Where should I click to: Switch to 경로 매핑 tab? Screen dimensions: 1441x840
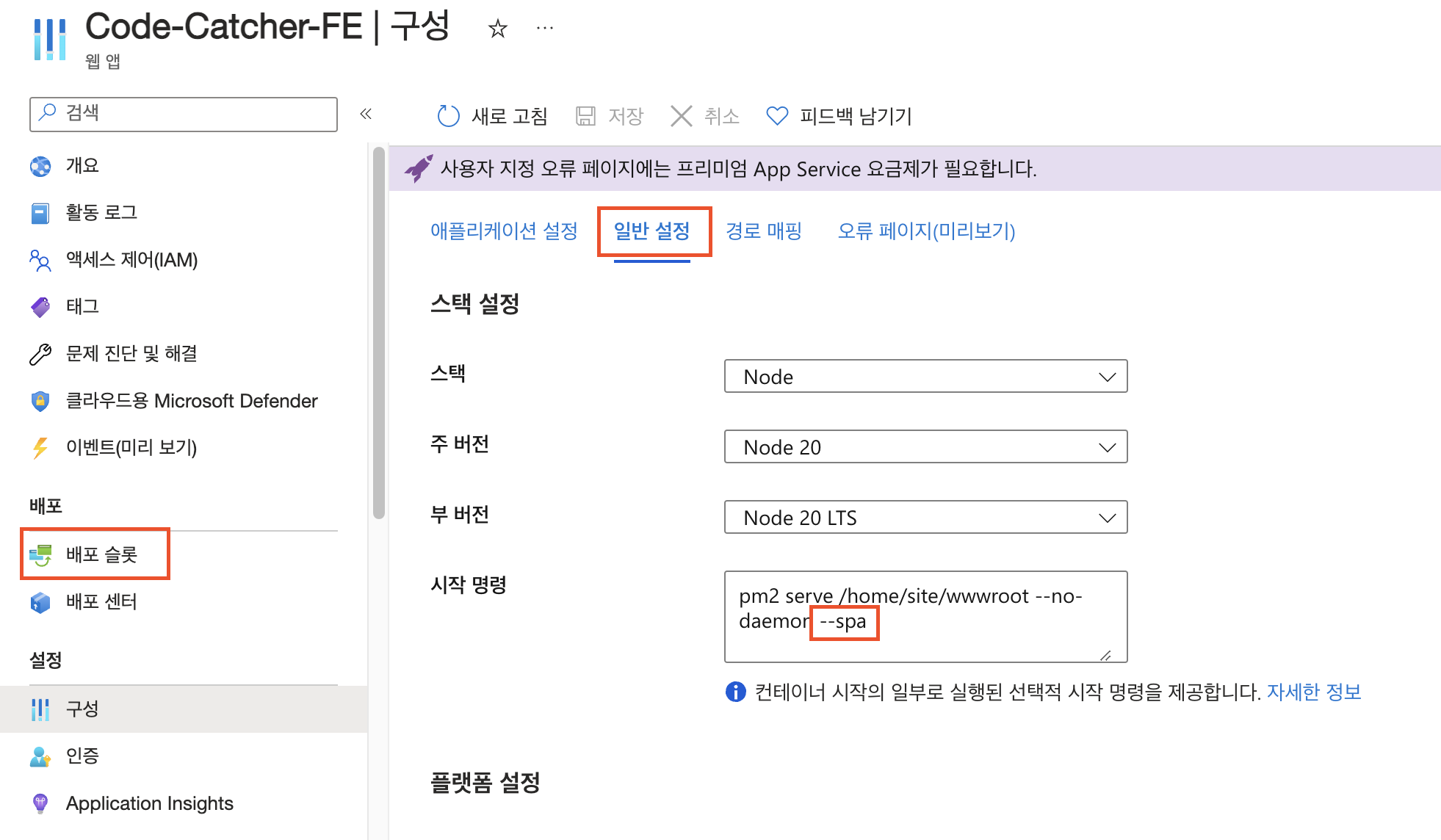pyautogui.click(x=764, y=231)
